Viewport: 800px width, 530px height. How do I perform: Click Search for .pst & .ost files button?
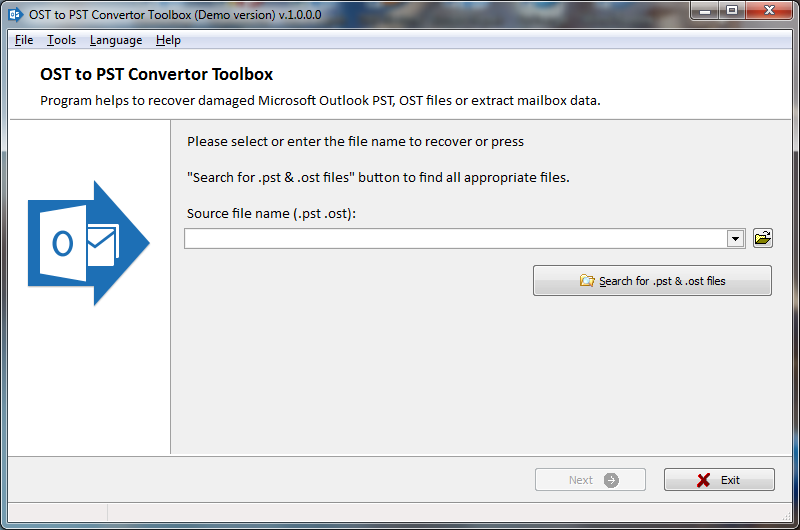[652, 281]
